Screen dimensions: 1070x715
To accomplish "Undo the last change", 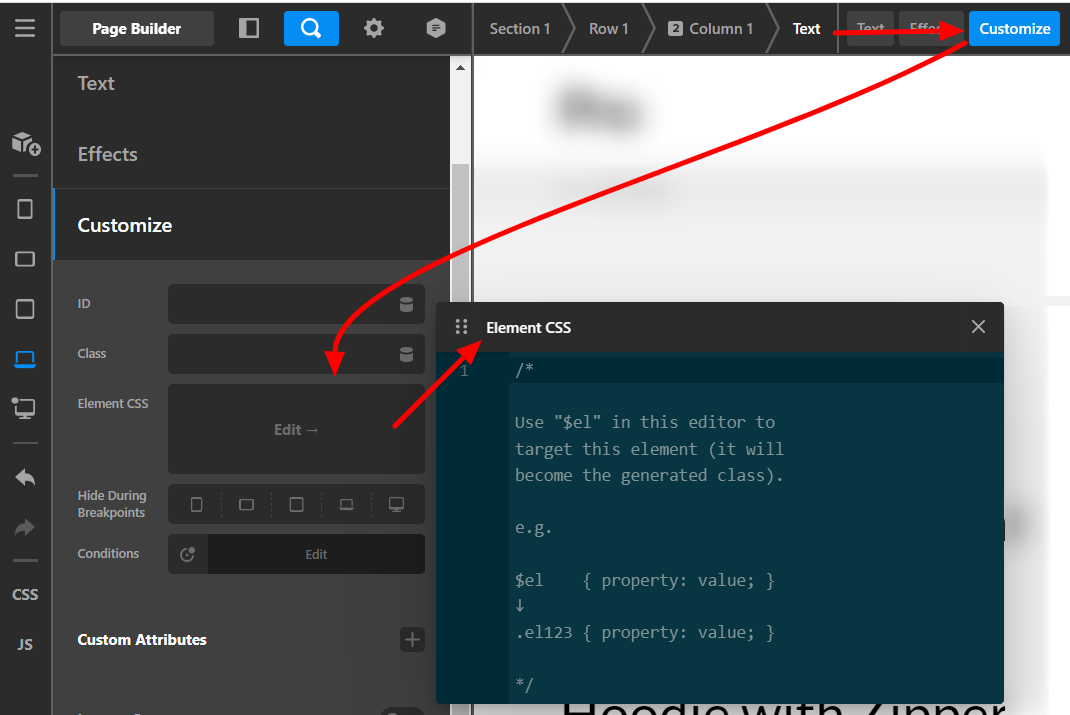I will click(25, 477).
